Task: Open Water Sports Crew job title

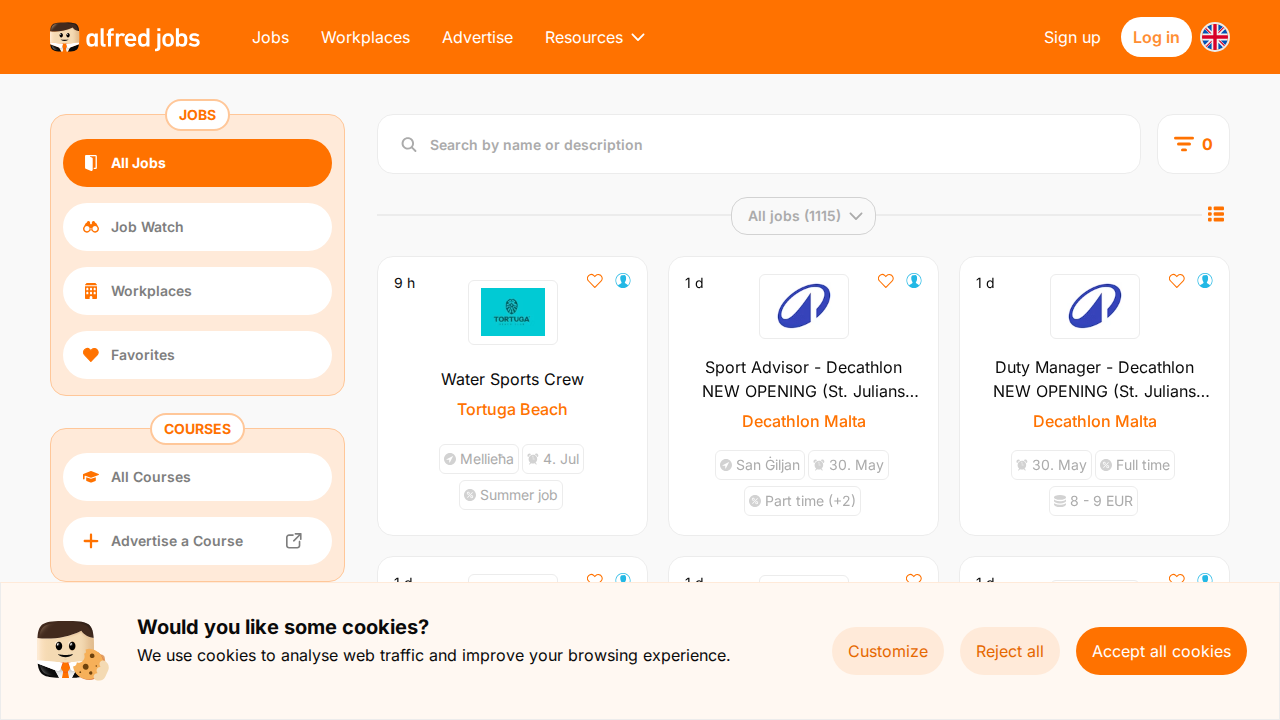Action: 513,379
